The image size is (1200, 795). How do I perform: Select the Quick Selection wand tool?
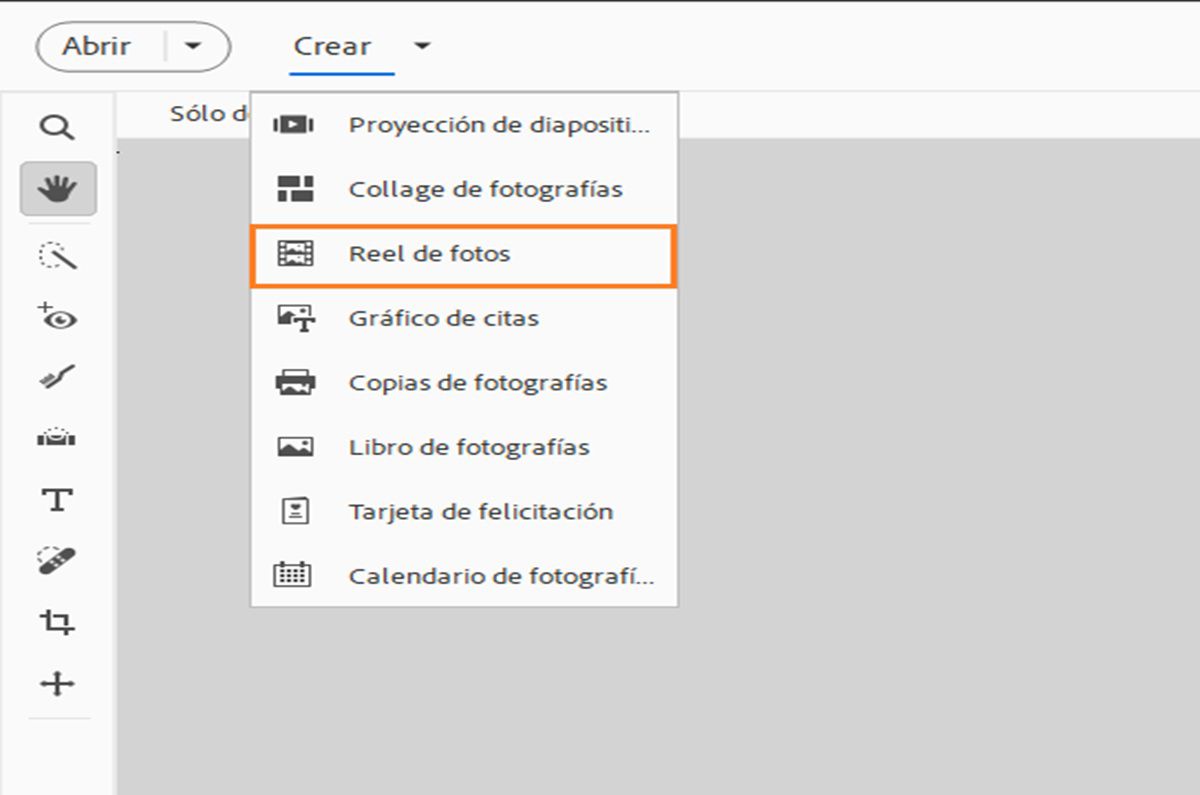pyautogui.click(x=58, y=256)
